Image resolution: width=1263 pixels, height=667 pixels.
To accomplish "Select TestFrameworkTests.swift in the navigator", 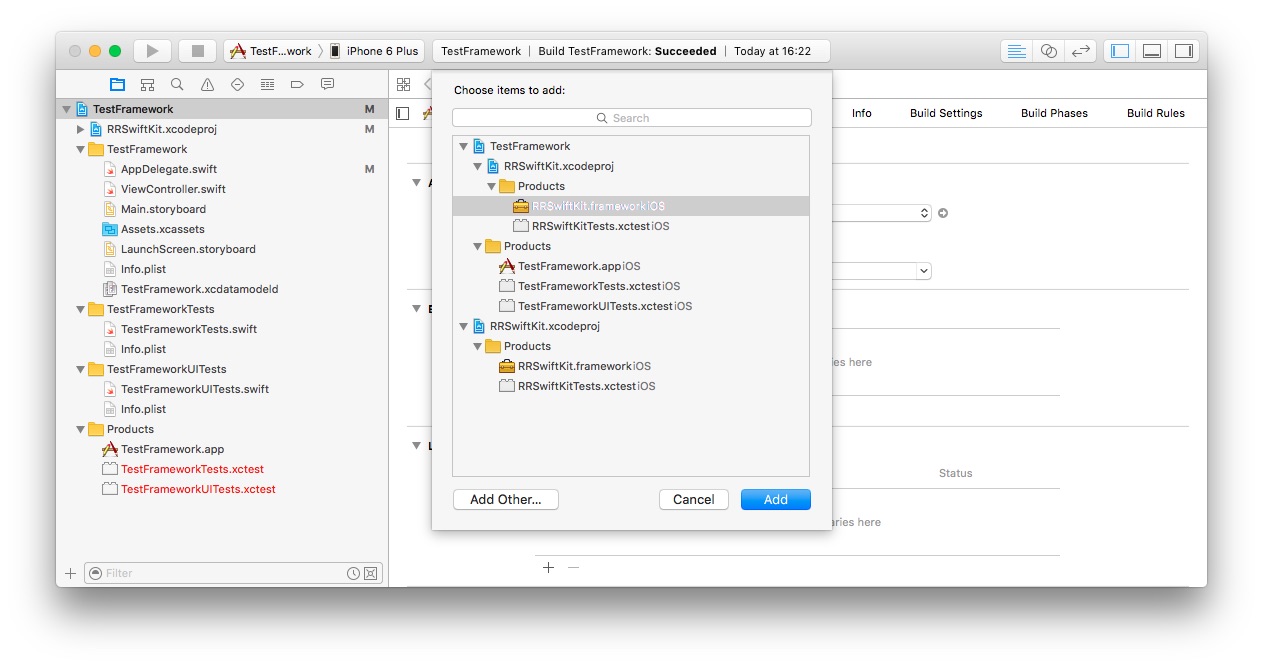I will [189, 329].
